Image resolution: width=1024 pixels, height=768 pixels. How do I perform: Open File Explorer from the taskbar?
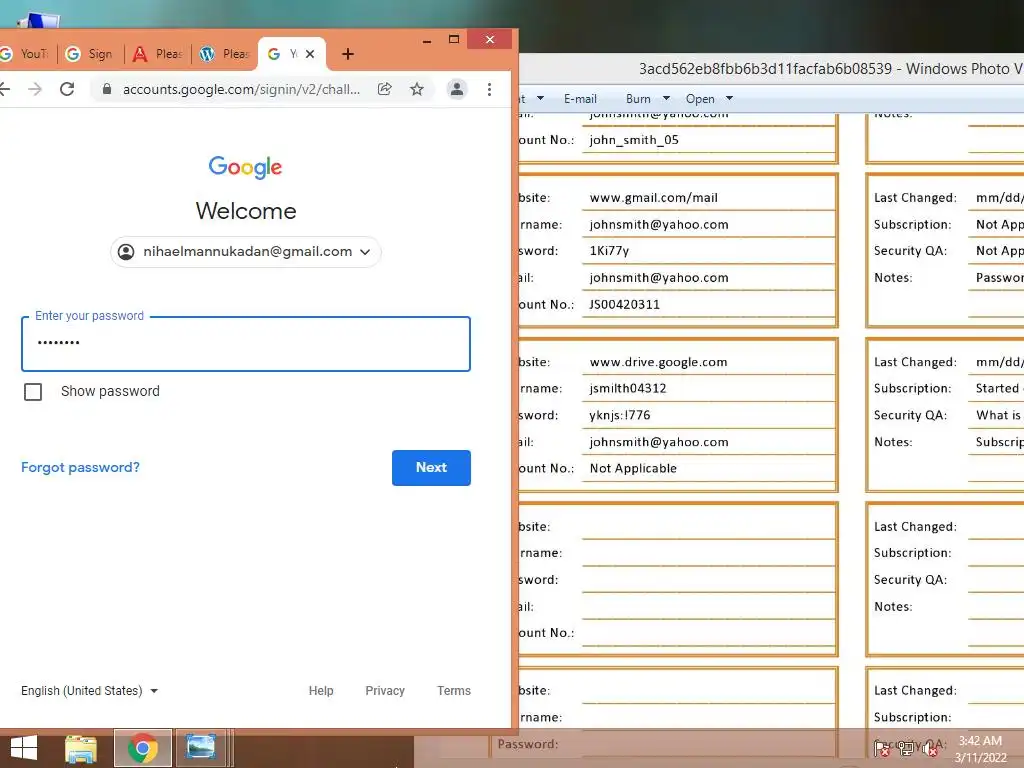pyautogui.click(x=81, y=748)
